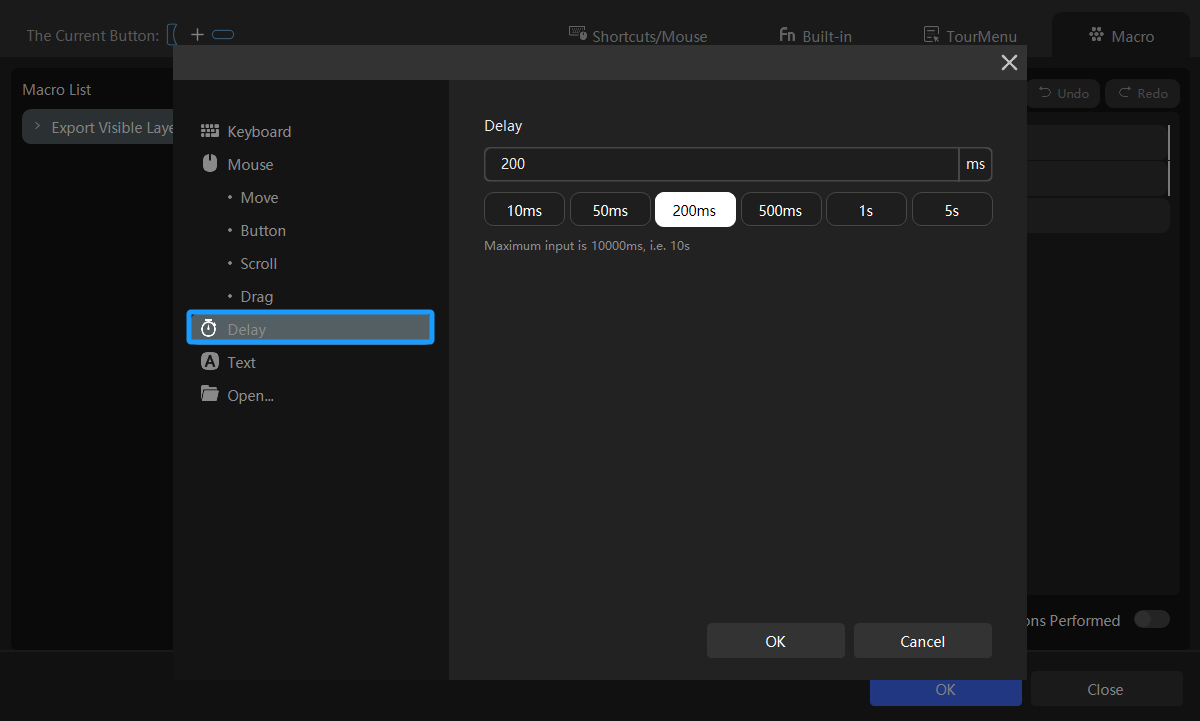Switch to the TourMenu tab

pos(970,35)
